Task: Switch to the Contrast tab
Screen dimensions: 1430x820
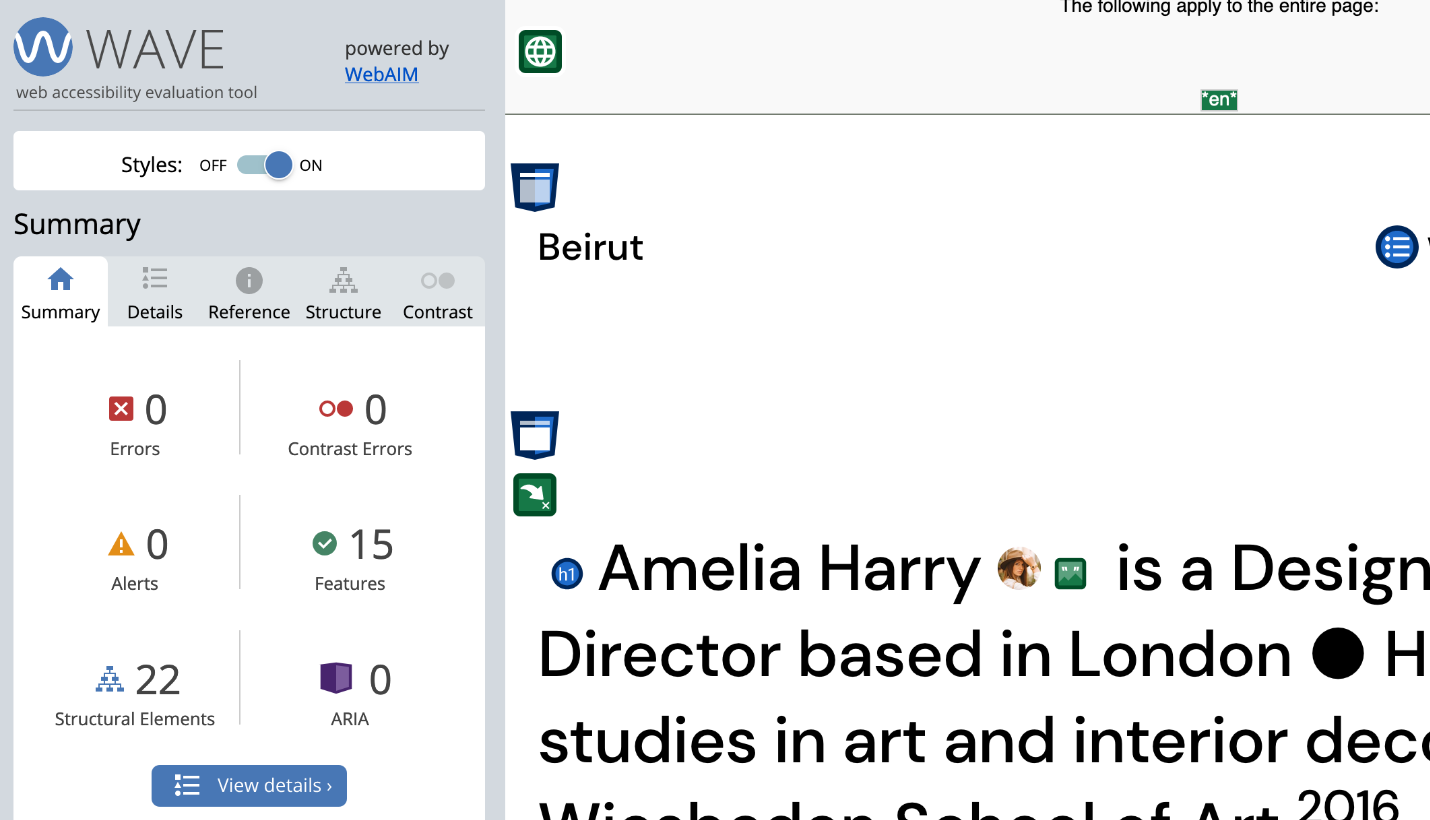Action: [438, 293]
